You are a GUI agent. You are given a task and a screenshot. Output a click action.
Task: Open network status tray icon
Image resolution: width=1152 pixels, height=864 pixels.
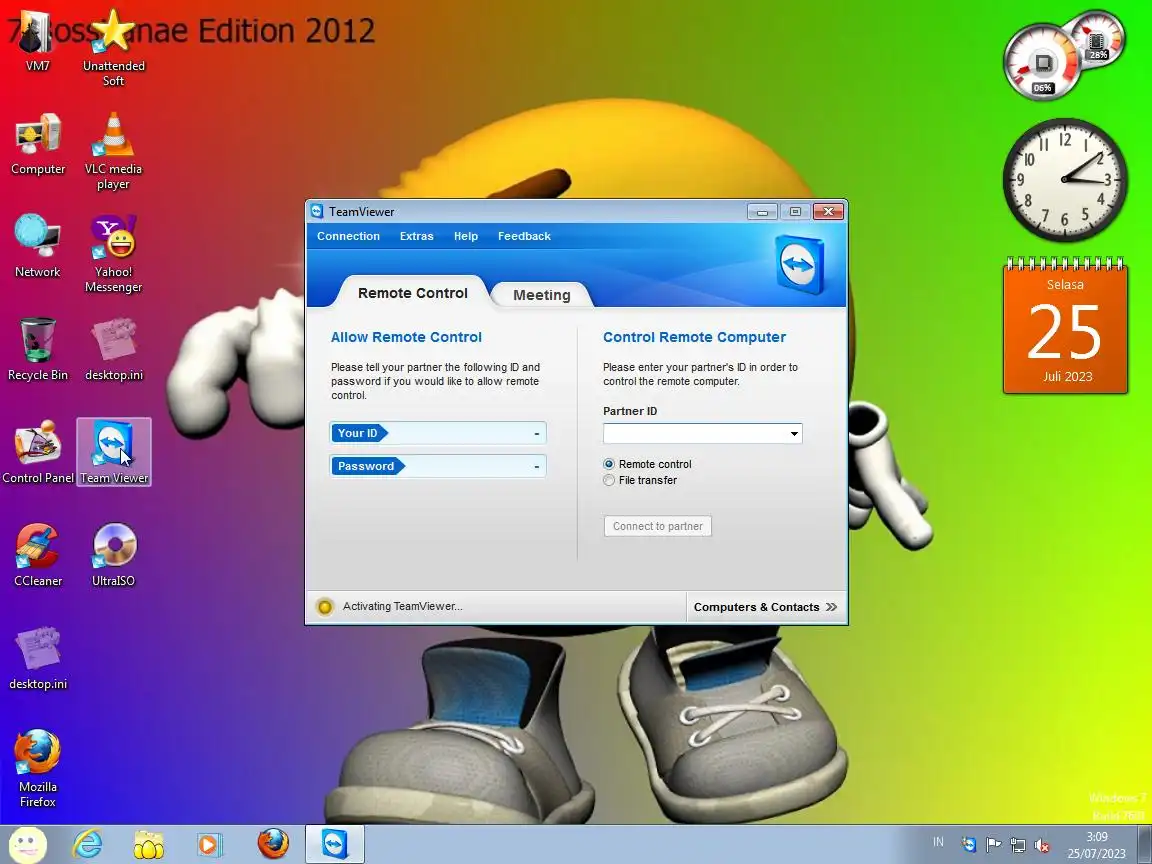pyautogui.click(x=1018, y=844)
